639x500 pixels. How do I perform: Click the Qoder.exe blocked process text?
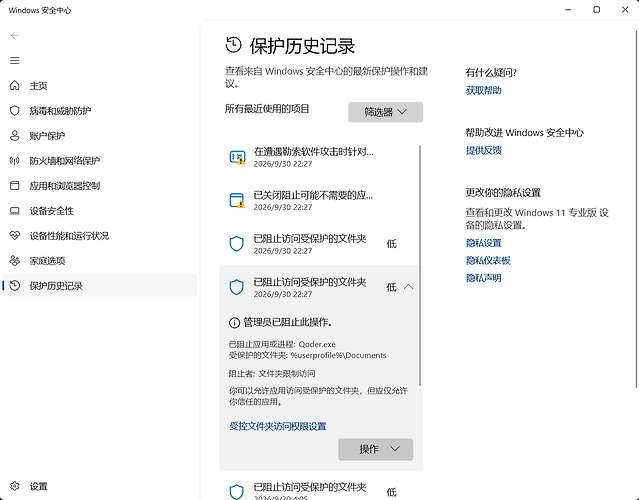coord(317,344)
